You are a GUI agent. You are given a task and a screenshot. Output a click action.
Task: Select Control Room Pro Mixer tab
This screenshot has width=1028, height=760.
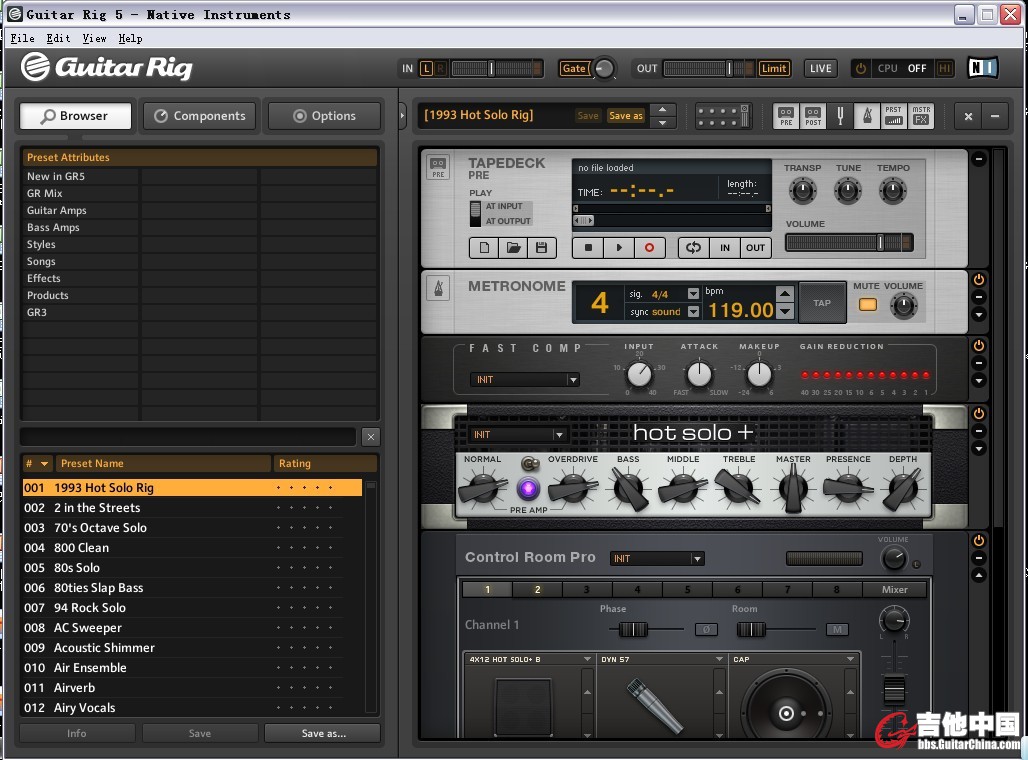pos(894,590)
